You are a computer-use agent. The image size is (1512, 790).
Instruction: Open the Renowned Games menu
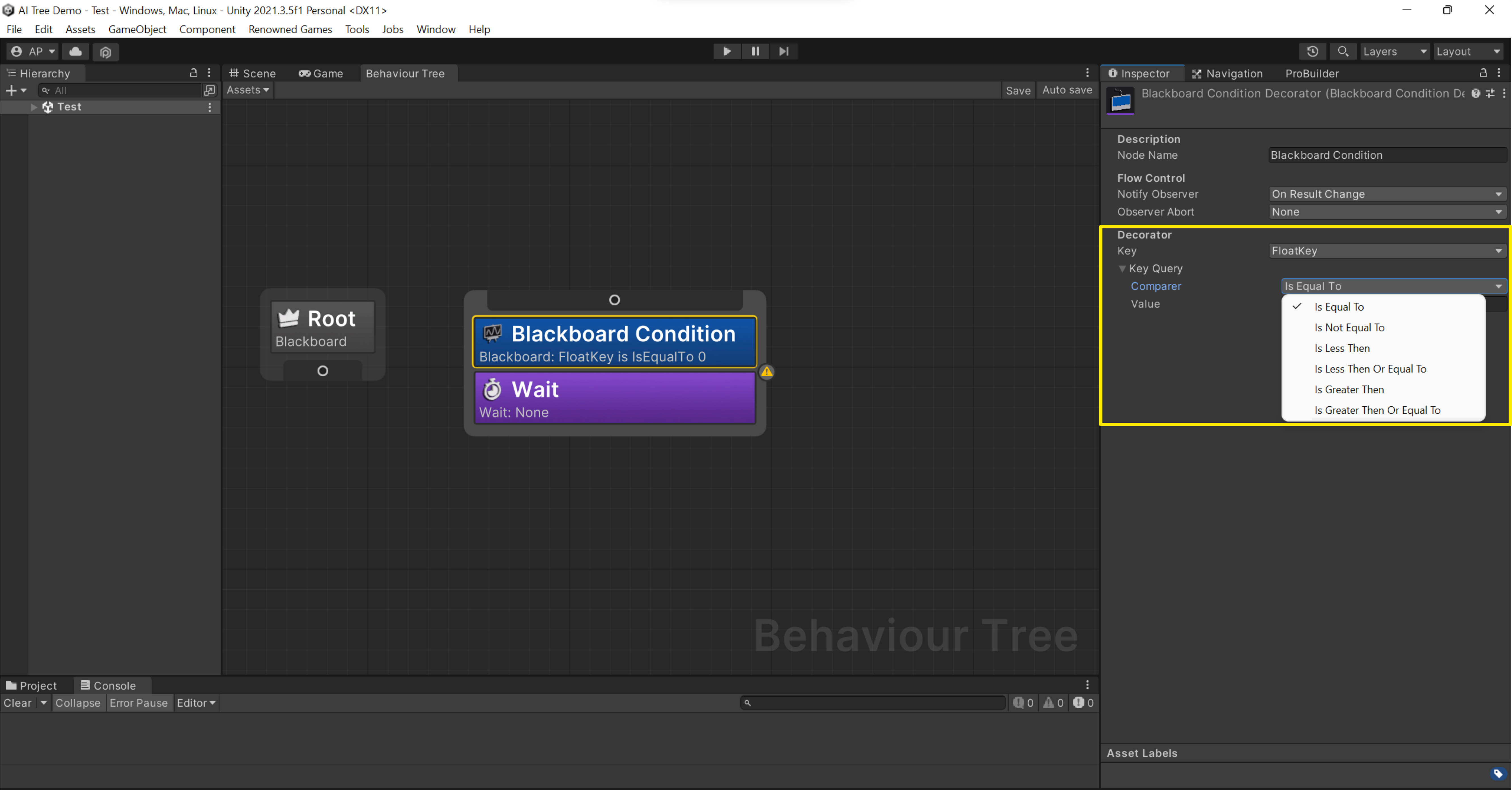(x=290, y=29)
